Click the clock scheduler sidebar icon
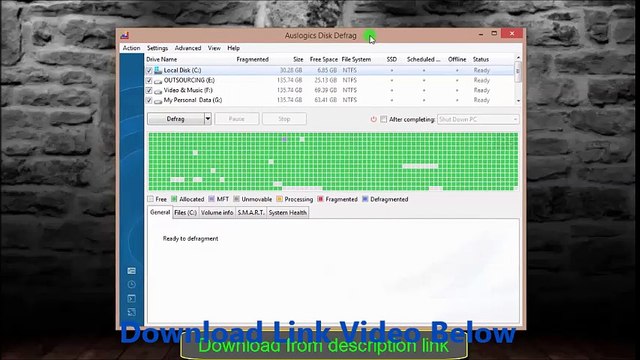640x360 pixels. pos(131,284)
